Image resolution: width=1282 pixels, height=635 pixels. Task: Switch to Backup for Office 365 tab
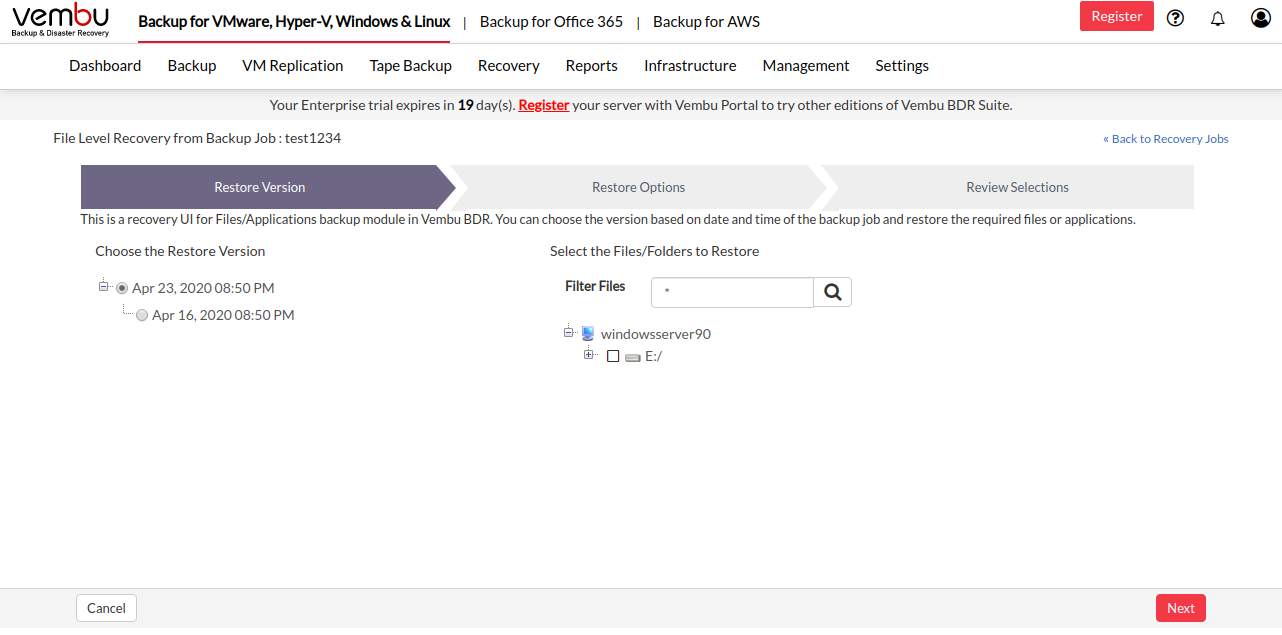(551, 22)
